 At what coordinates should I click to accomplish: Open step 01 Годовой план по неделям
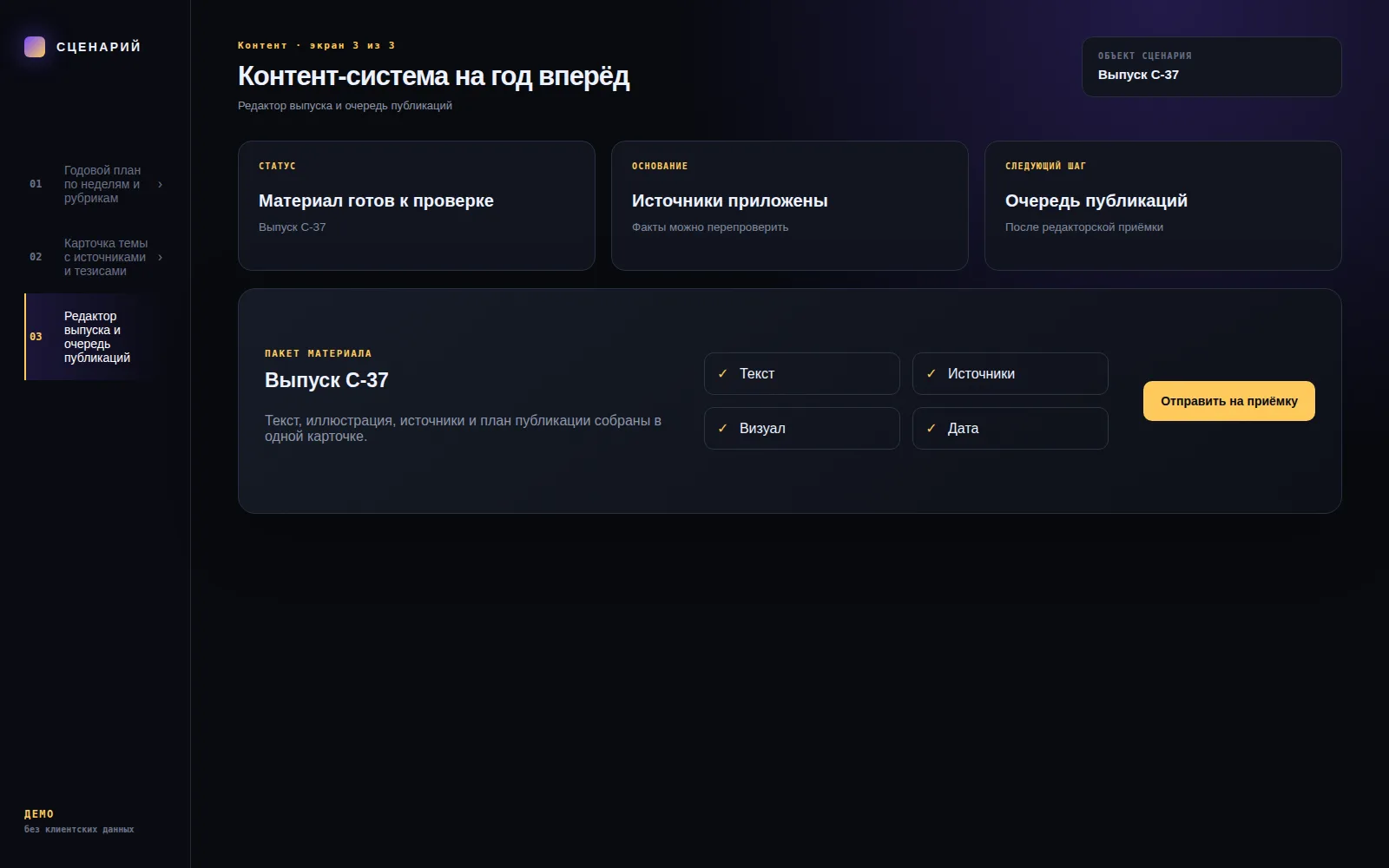tap(95, 184)
